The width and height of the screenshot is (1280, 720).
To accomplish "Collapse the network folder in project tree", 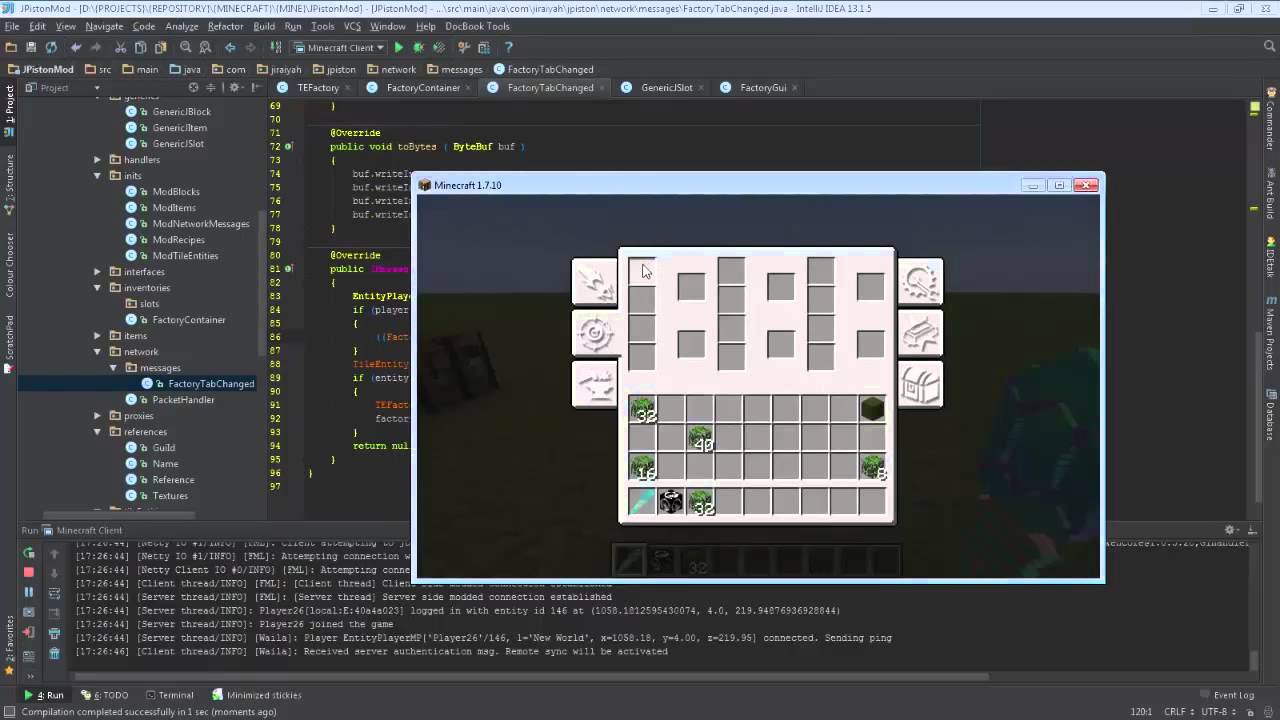I will point(98,352).
